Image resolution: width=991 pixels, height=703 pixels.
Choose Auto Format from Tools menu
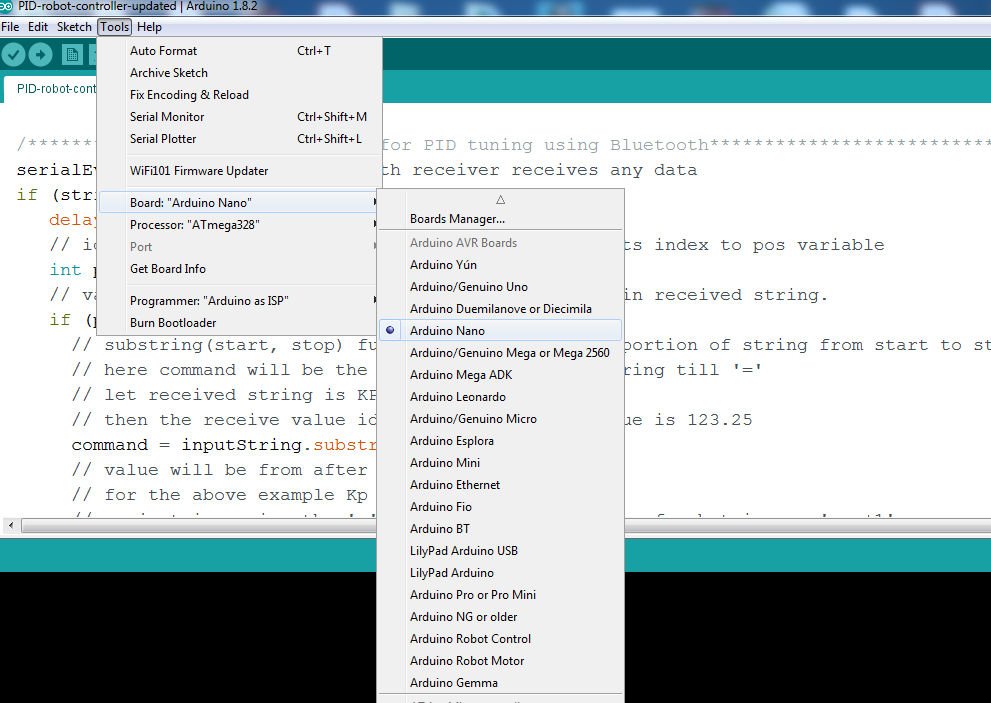pos(239,51)
